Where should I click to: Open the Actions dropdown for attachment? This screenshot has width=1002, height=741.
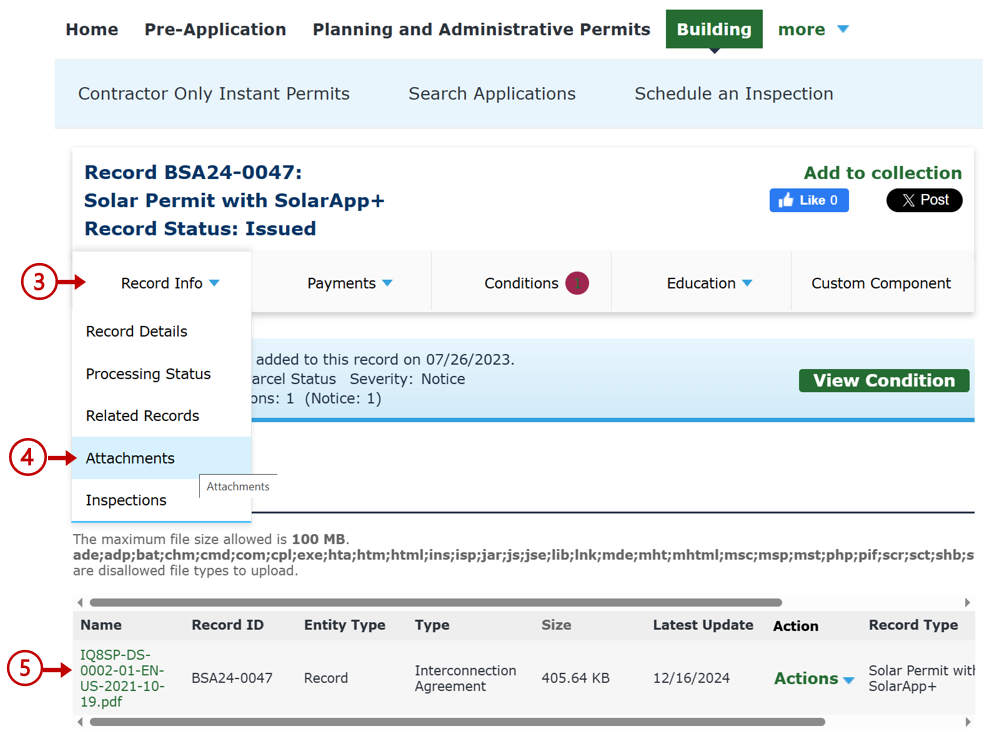click(813, 678)
